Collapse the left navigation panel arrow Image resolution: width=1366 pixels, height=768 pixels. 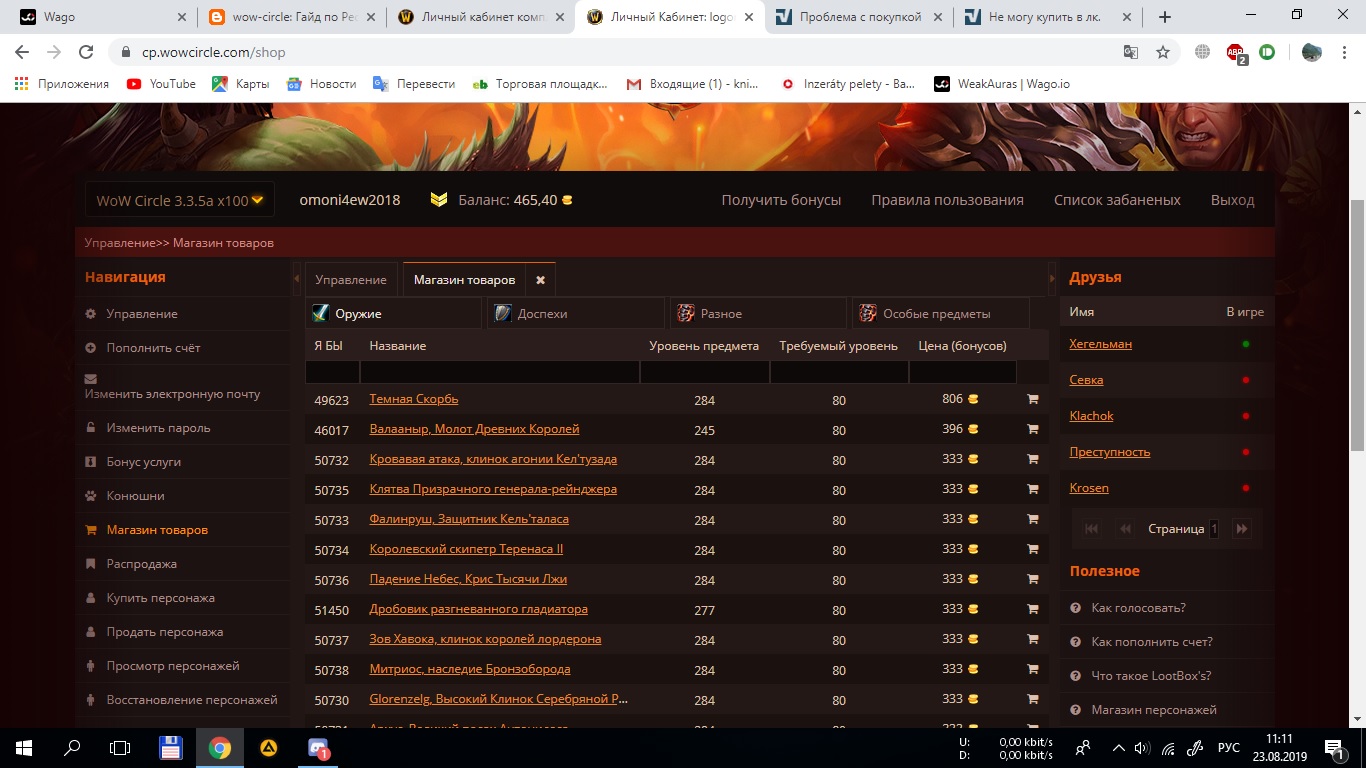297,279
